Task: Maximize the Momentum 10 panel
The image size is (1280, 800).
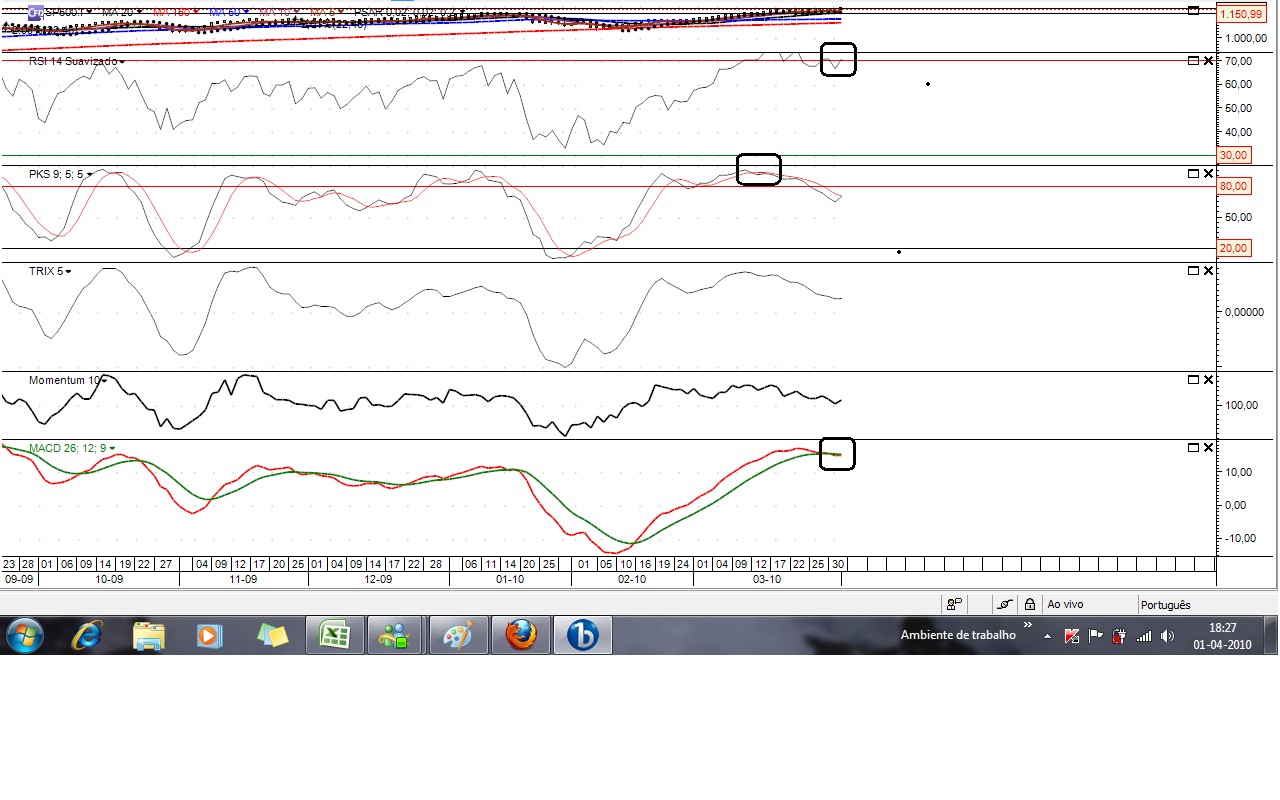Action: [x=1193, y=380]
